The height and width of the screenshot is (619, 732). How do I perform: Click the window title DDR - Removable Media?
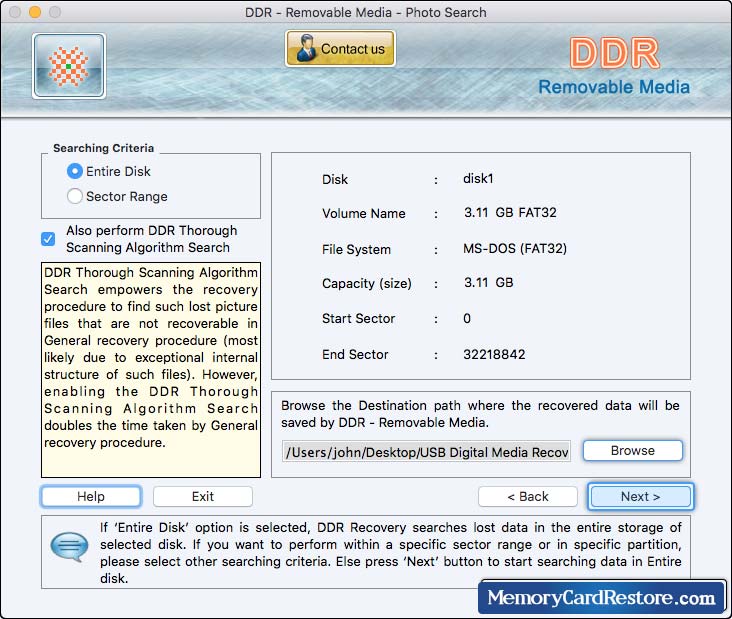coord(366,12)
